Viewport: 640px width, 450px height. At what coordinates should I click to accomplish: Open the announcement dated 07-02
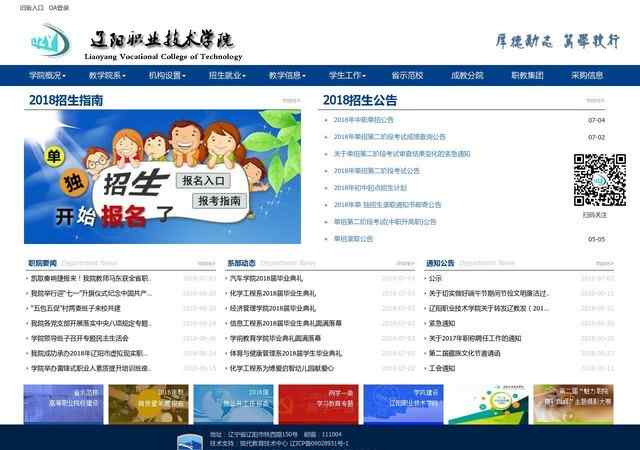389,137
